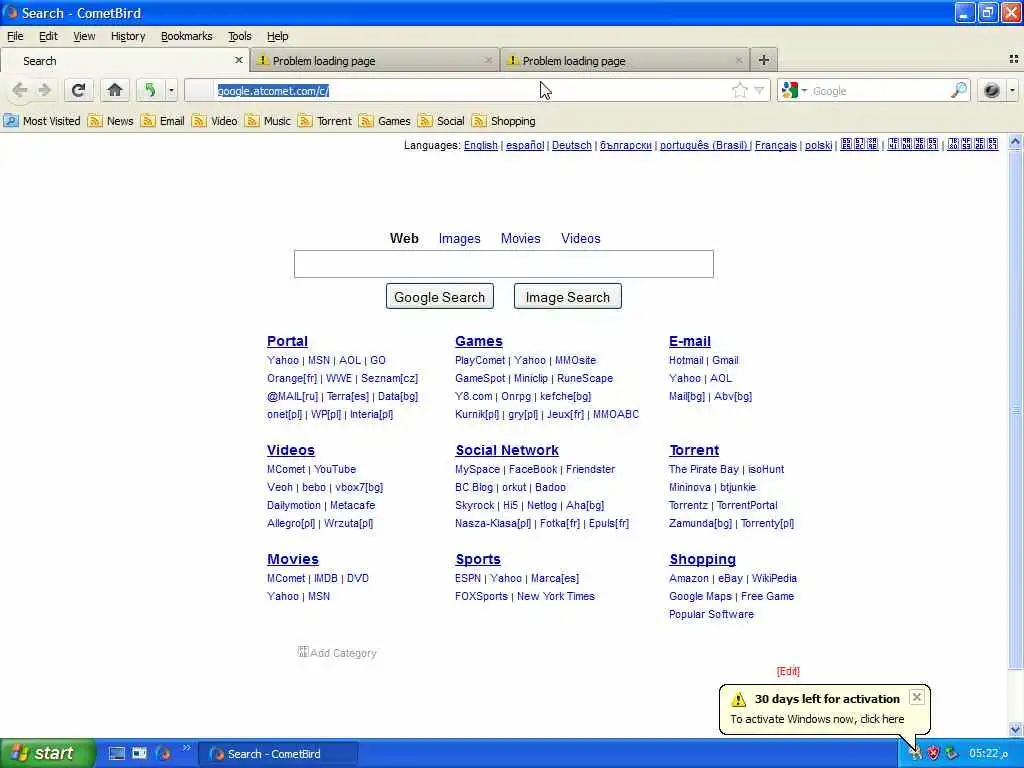Click the green undo arrow toolbar icon
1024x768 pixels.
pyautogui.click(x=150, y=90)
